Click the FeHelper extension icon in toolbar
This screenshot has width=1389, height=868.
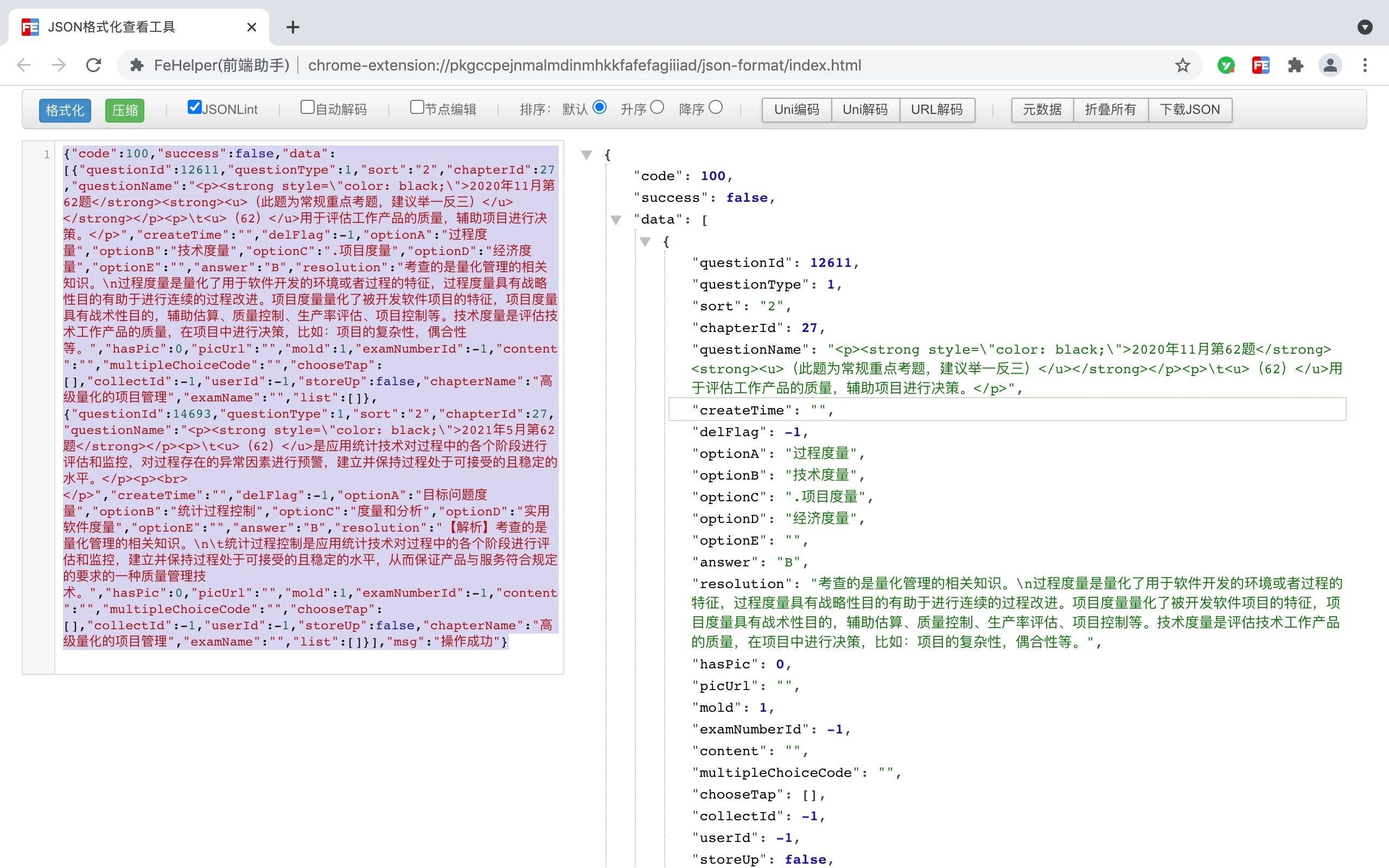pos(1260,66)
